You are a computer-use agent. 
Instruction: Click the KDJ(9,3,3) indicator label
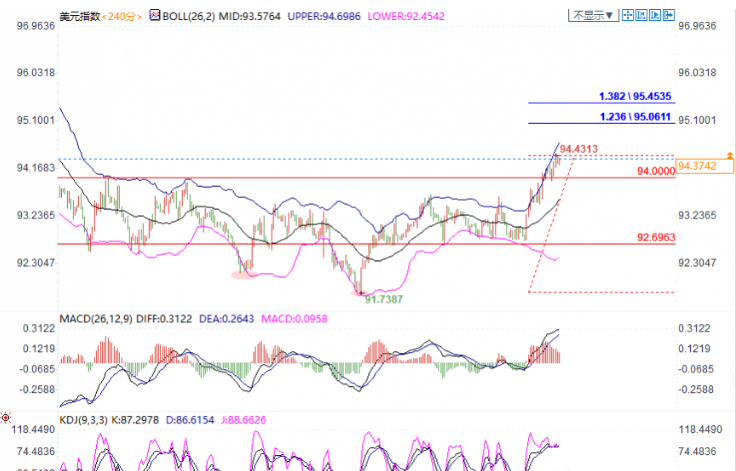pyautogui.click(x=84, y=420)
